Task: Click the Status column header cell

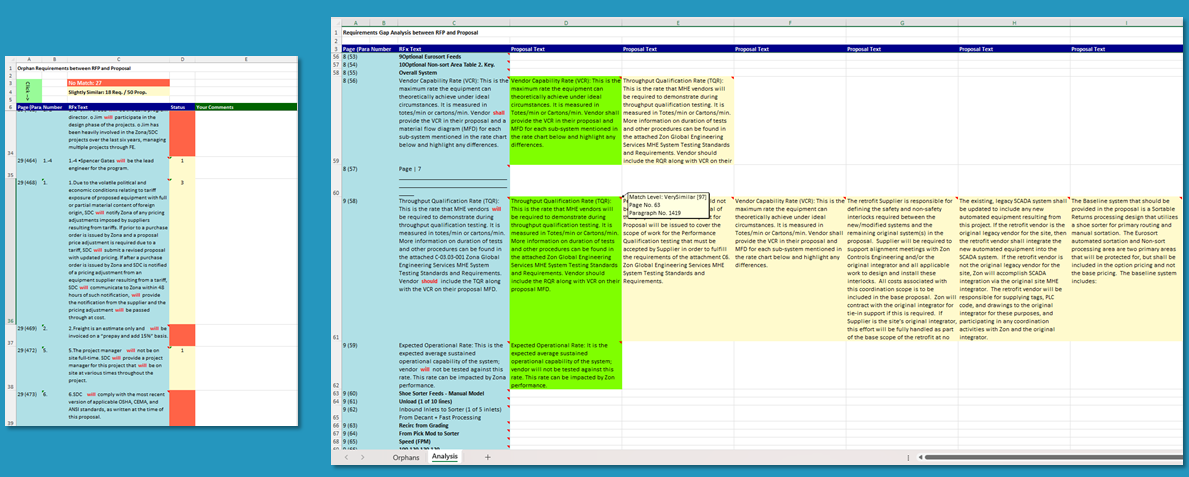Action: (x=181, y=107)
